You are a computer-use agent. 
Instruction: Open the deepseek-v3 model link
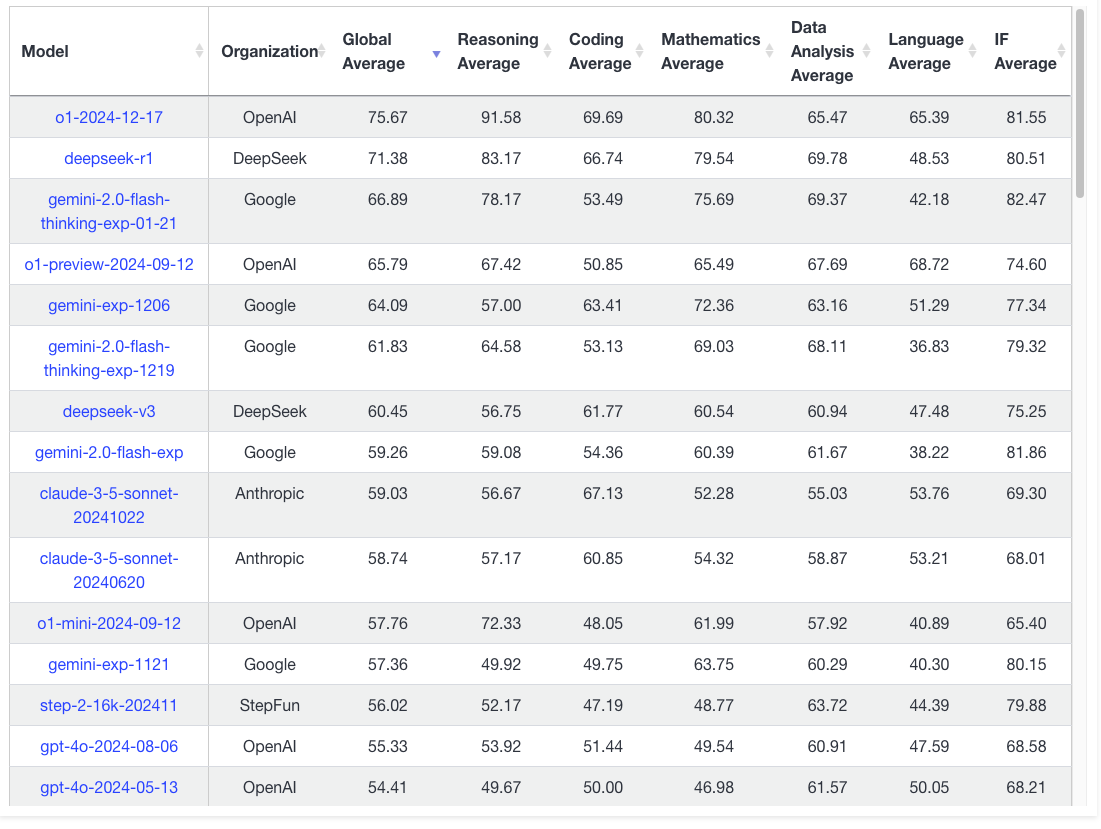pyautogui.click(x=109, y=411)
